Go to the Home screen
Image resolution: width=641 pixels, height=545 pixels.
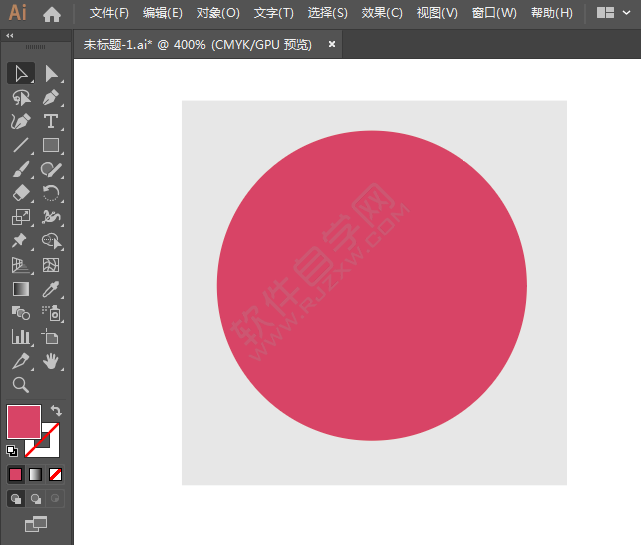point(52,14)
